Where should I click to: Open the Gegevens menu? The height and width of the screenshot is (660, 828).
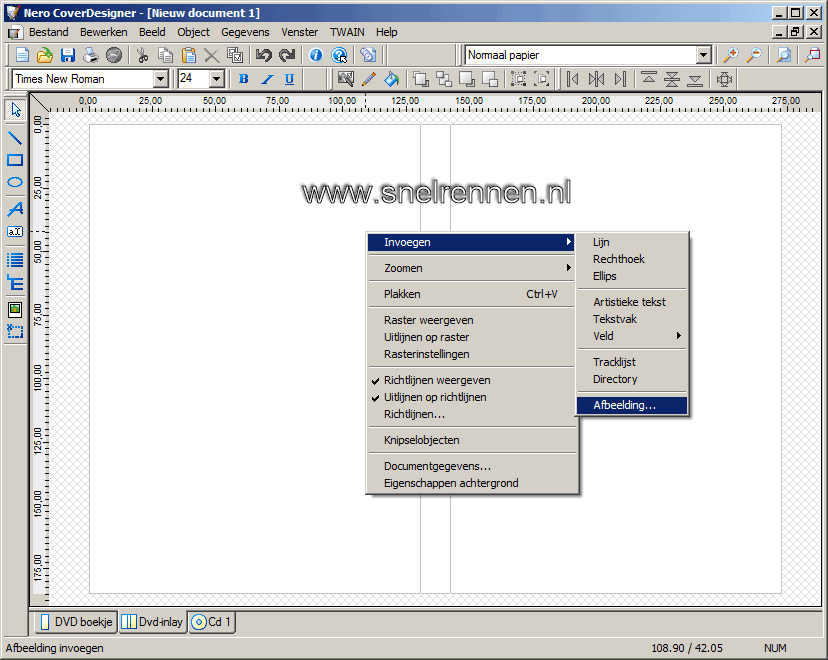click(245, 32)
